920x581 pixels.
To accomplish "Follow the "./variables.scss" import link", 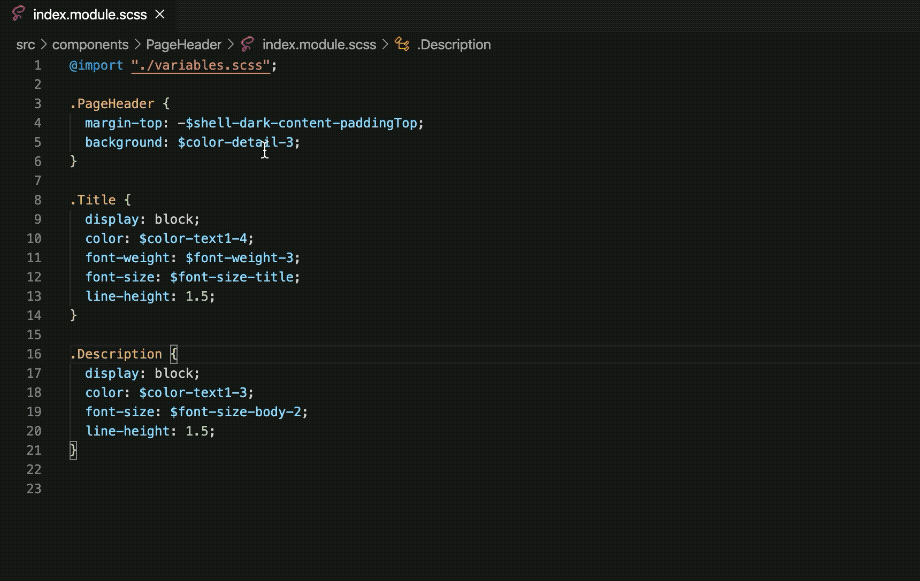I will [x=201, y=65].
